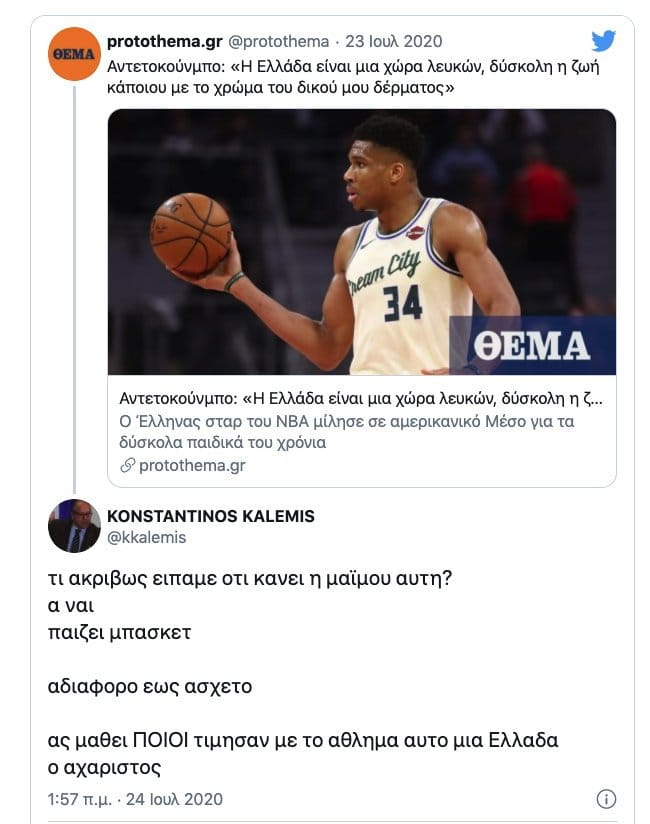Click the 1:57 π.μ. 24 Ιουλ 2020 timestamp
Viewport: 650px width, 824px height.
coord(135,799)
